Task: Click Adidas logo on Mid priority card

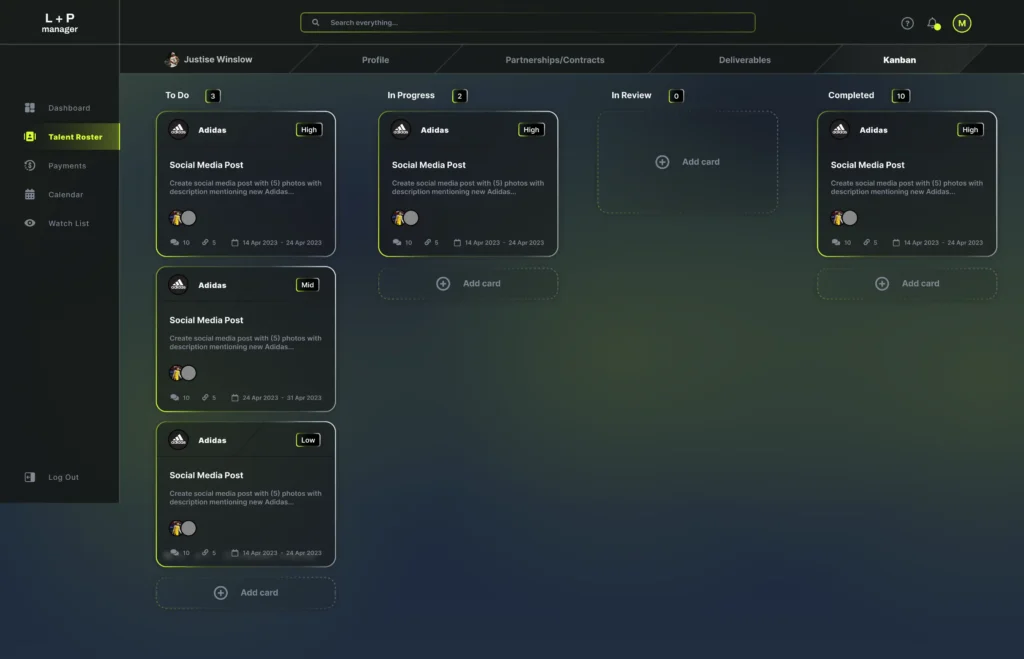Action: tap(178, 285)
